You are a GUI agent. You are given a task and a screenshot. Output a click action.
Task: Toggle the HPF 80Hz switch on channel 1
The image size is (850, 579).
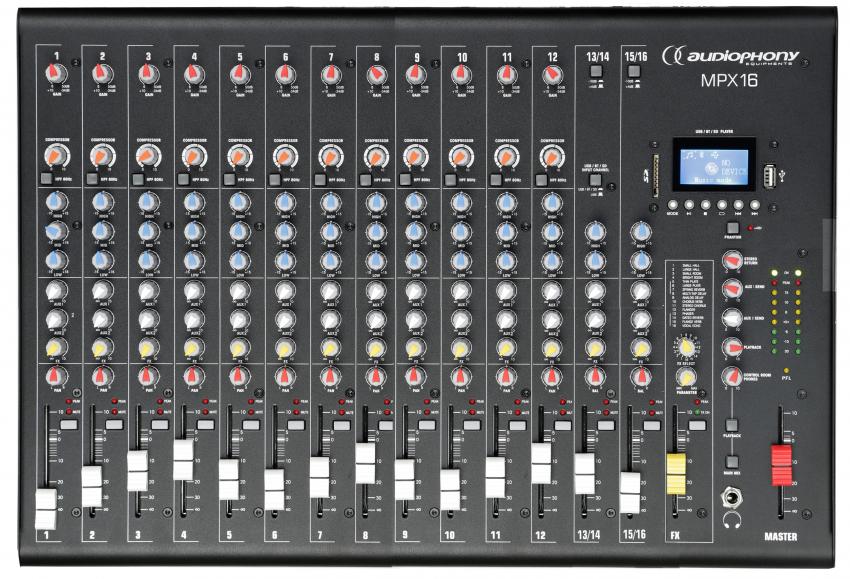(x=46, y=178)
